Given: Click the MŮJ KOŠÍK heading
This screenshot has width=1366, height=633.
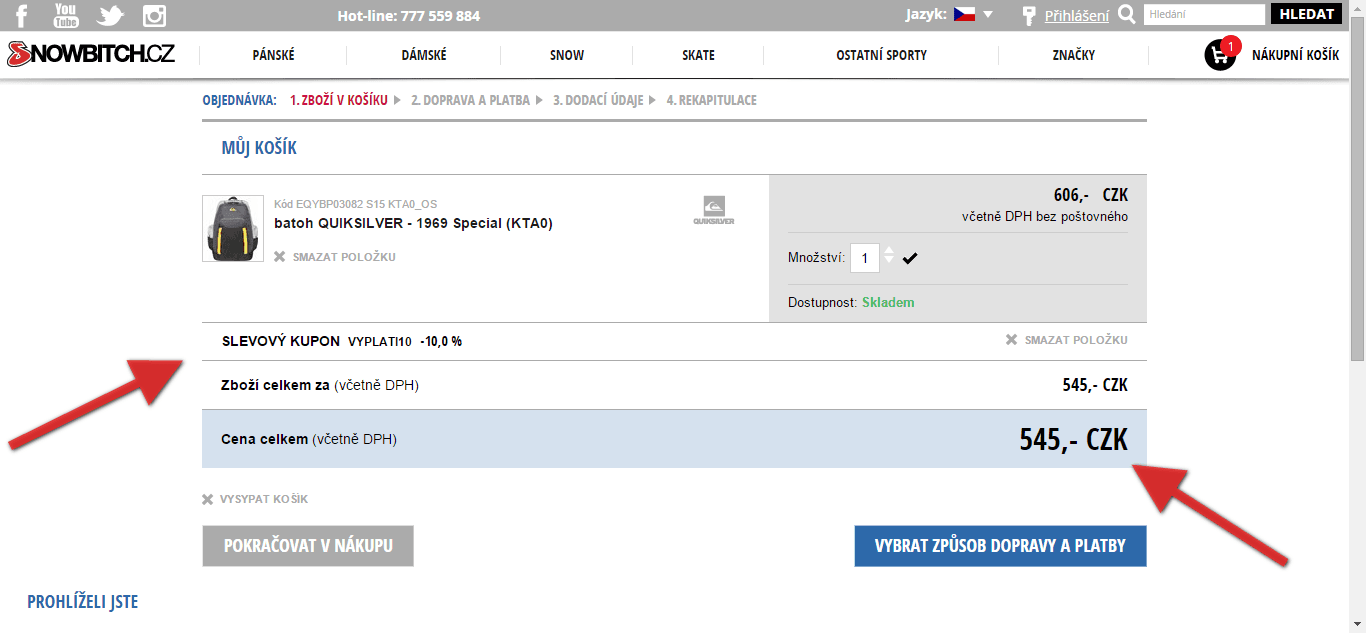Looking at the screenshot, I should coord(259,148).
